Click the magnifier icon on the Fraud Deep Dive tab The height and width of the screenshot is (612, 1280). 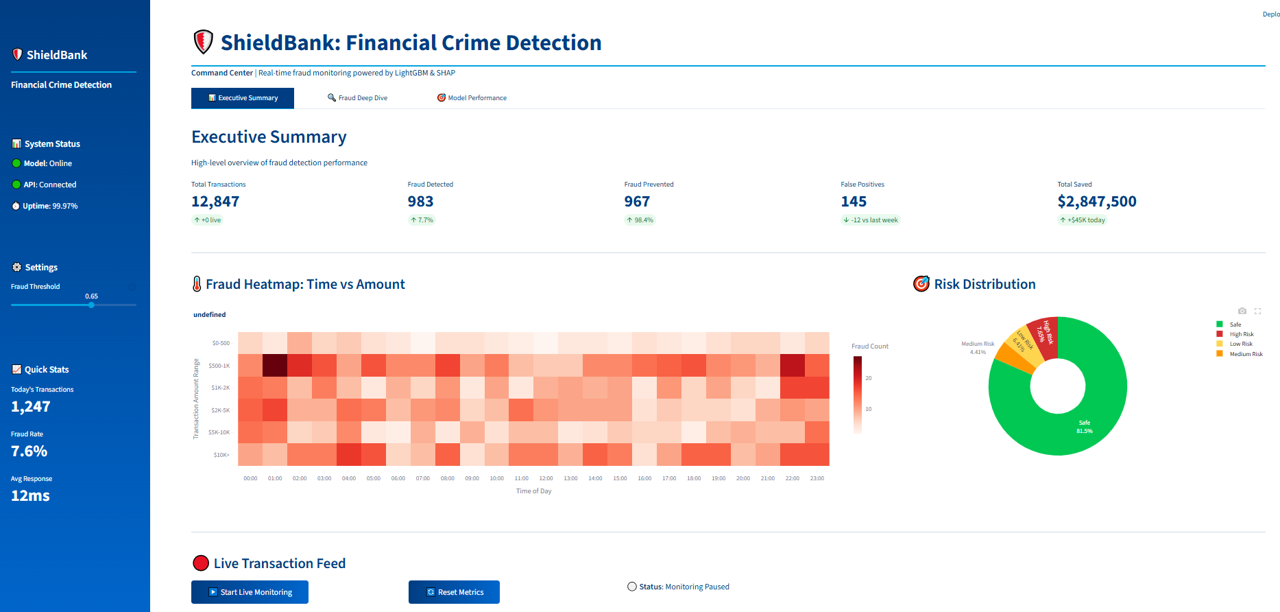pos(332,98)
